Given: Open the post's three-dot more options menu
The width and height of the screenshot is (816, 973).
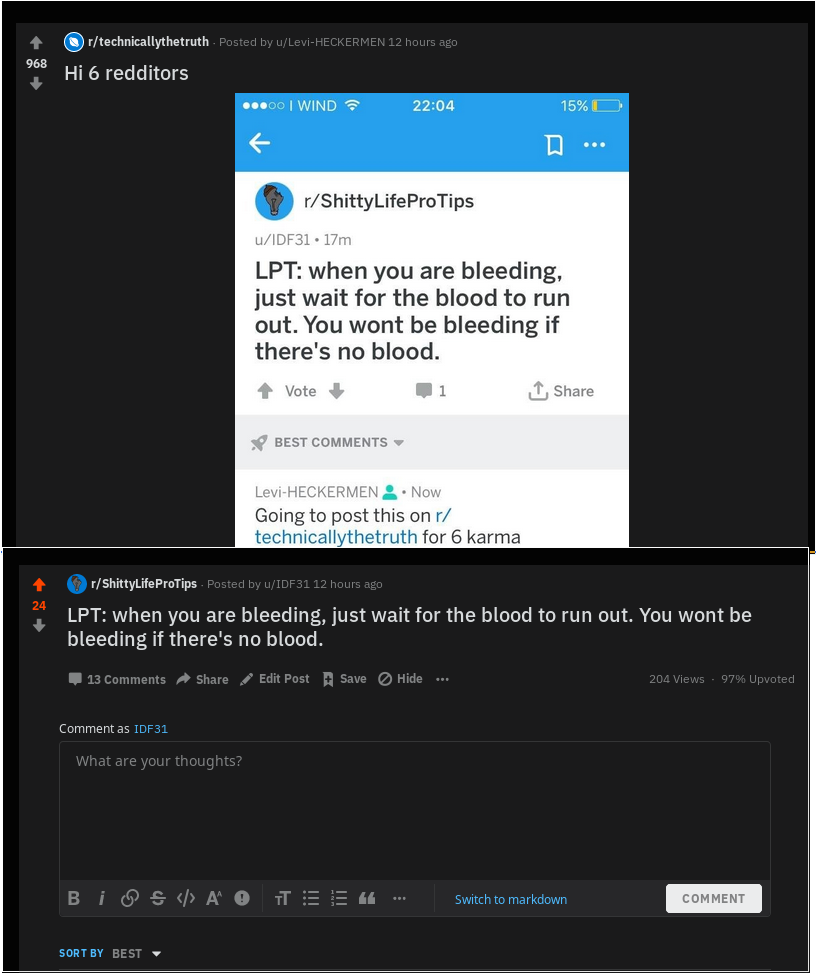Looking at the screenshot, I should point(442,679).
